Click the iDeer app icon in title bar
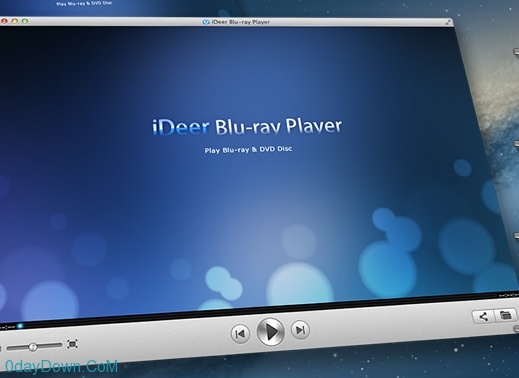 pyautogui.click(x=206, y=22)
